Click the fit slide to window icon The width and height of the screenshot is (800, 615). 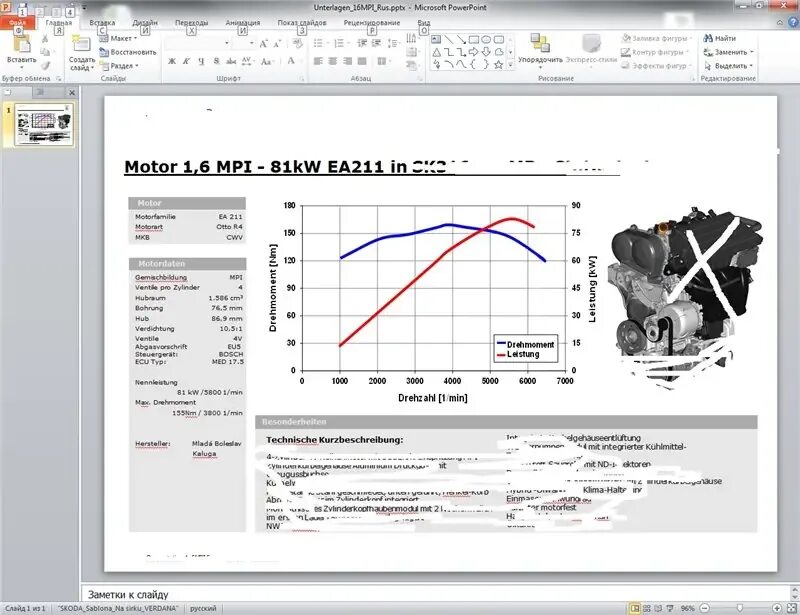click(792, 608)
